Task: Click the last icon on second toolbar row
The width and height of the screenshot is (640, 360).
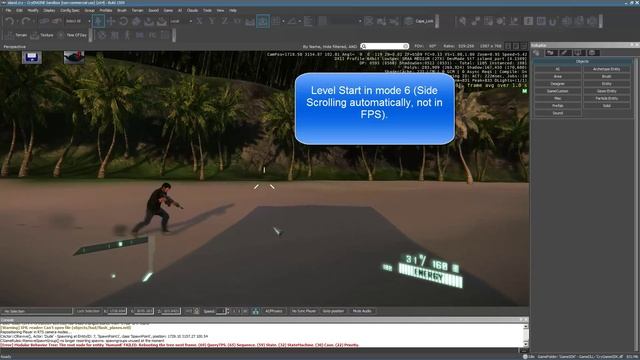Action: [x=165, y=36]
